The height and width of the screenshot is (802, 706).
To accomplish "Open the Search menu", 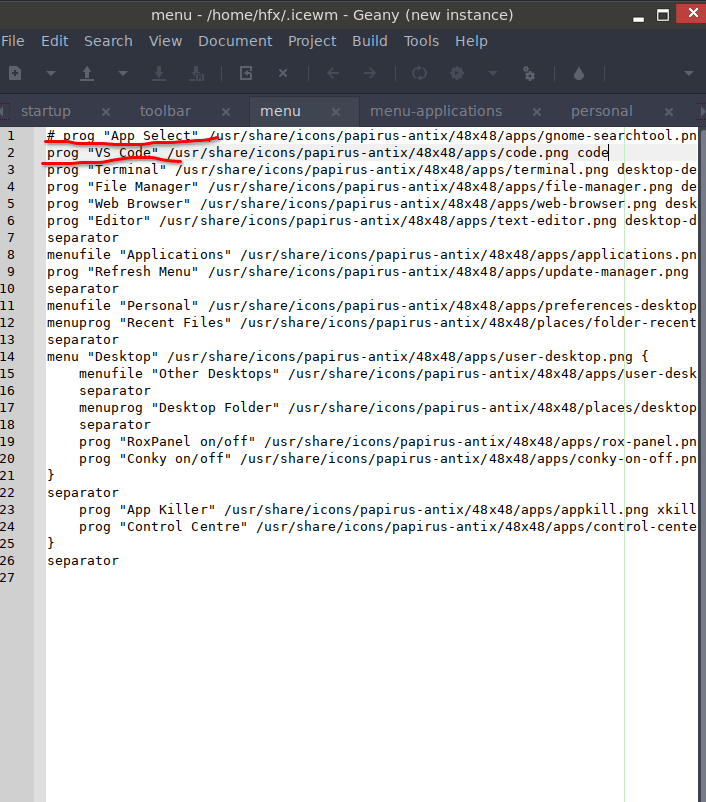I will click(x=108, y=41).
